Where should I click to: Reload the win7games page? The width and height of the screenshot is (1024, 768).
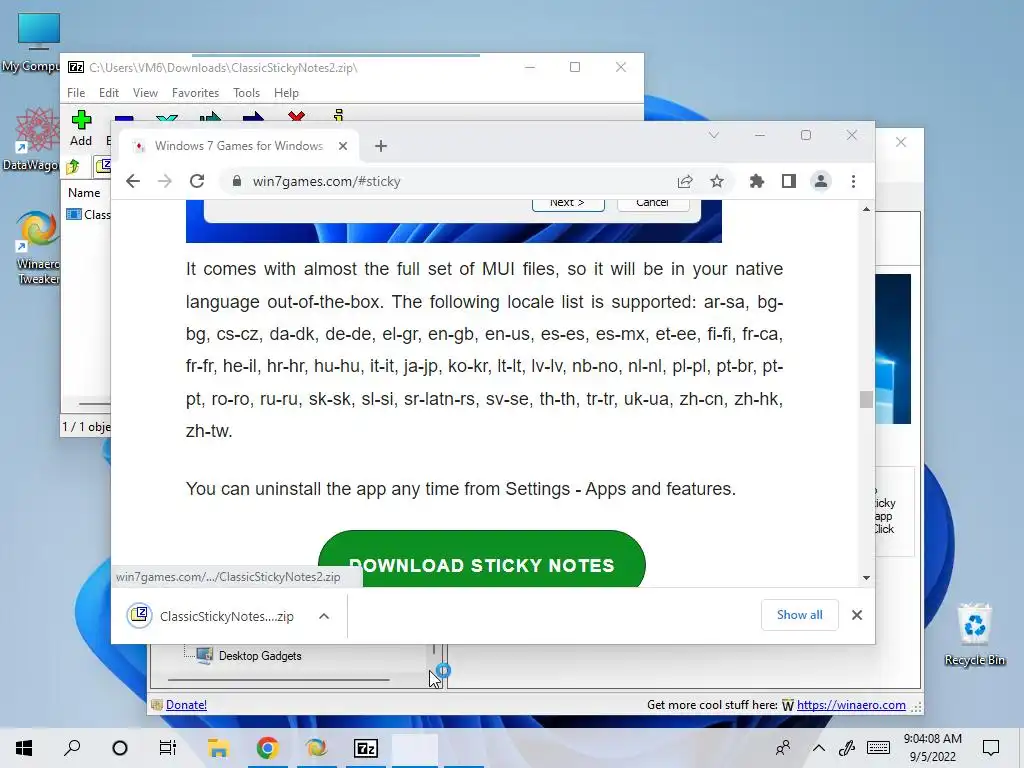(197, 181)
